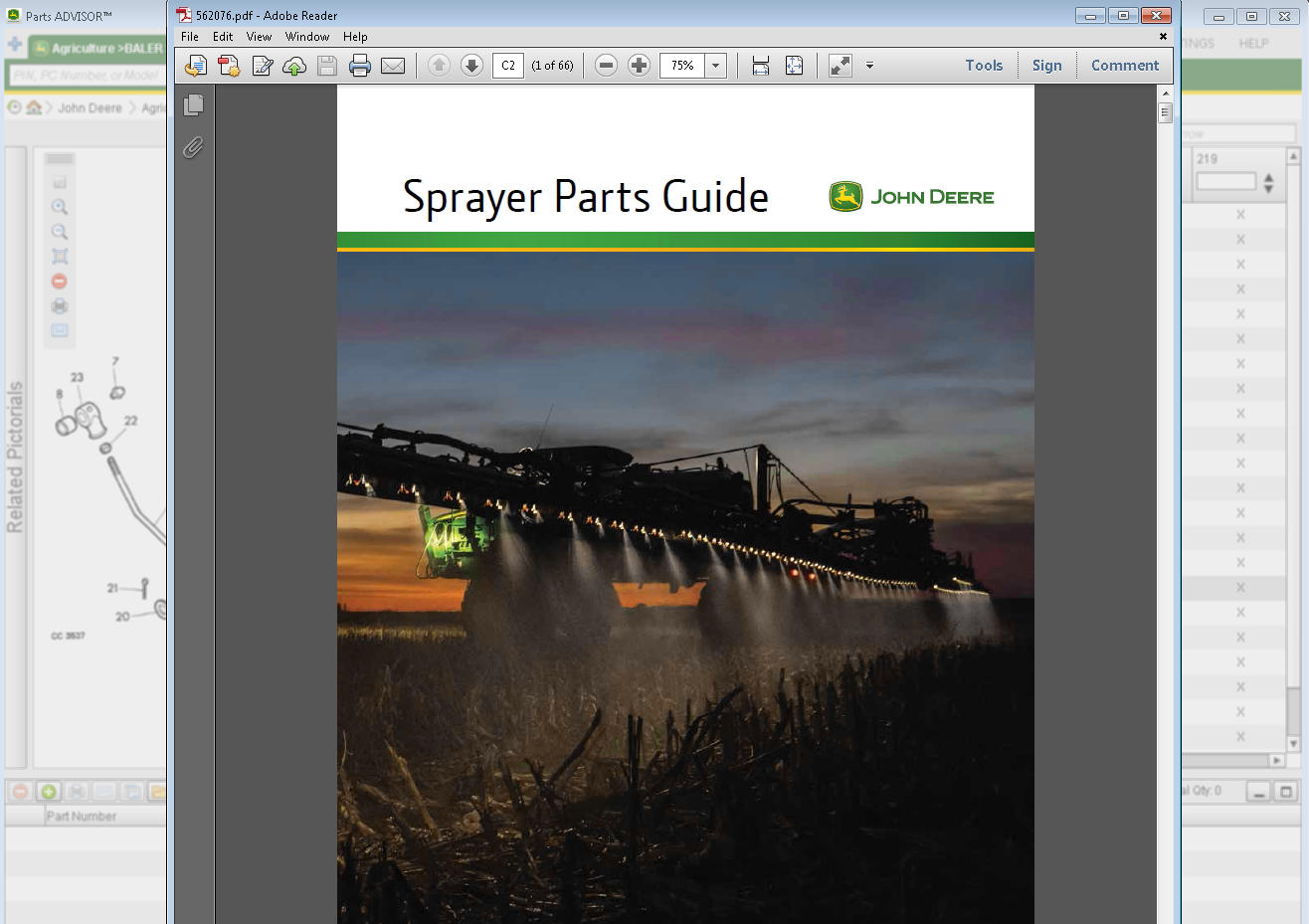Click the Part Number column header

coord(82,816)
